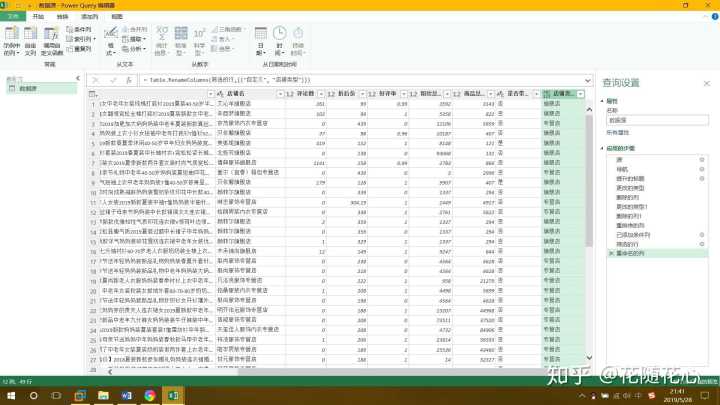Screen dimensions: 720x405
Task: Click the 时间 (Time) clock icon
Action: coord(278,34)
